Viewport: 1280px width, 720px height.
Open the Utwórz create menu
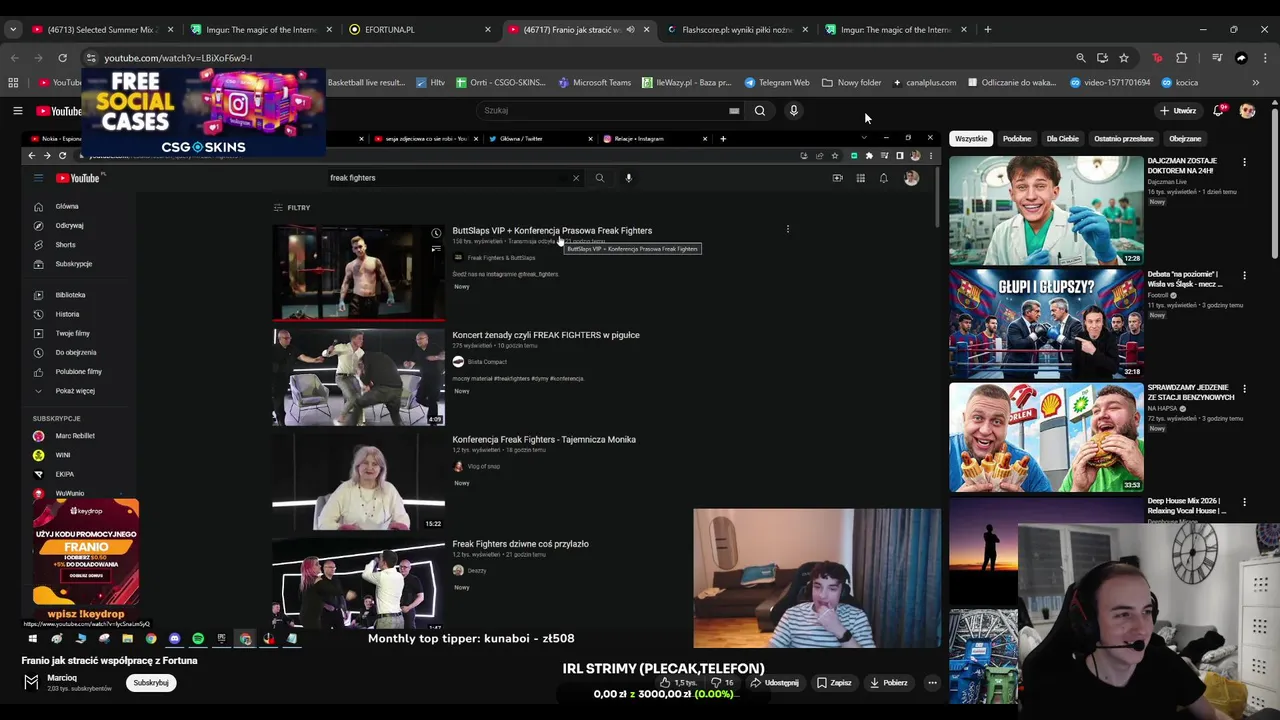tap(1178, 111)
